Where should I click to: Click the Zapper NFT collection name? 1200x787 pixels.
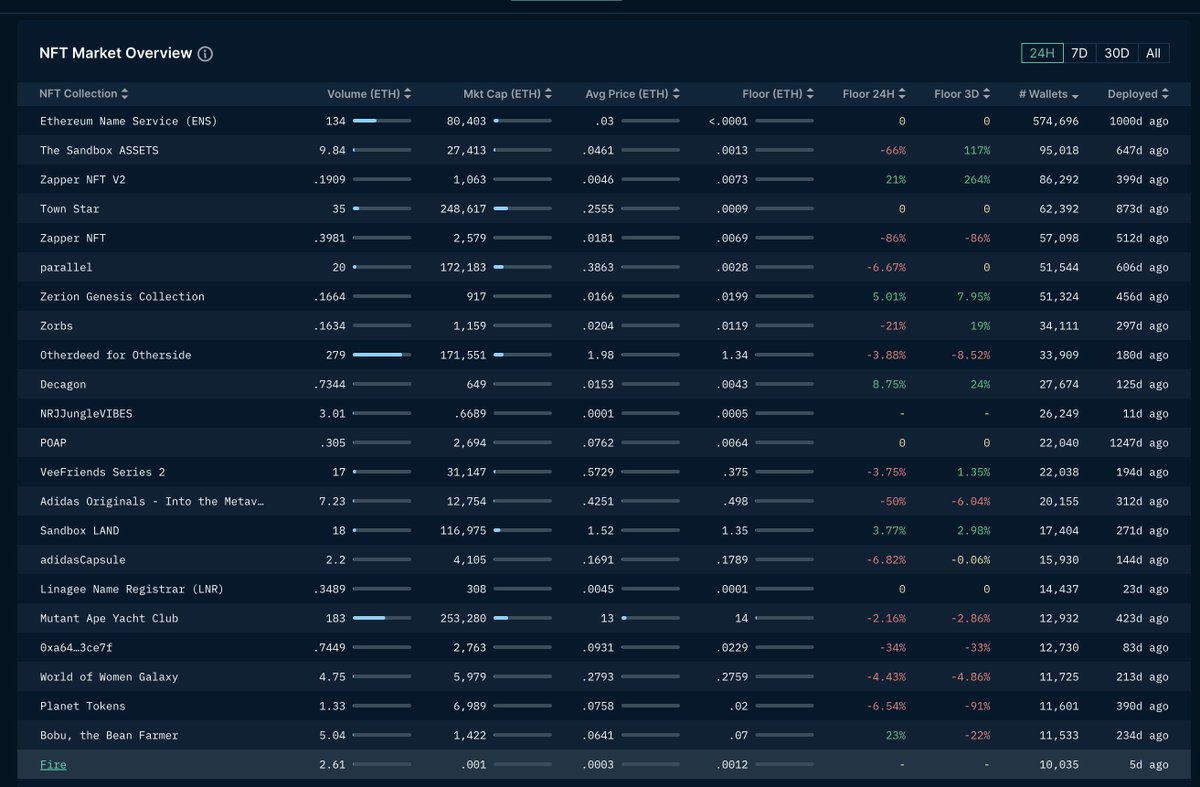[x=72, y=238]
